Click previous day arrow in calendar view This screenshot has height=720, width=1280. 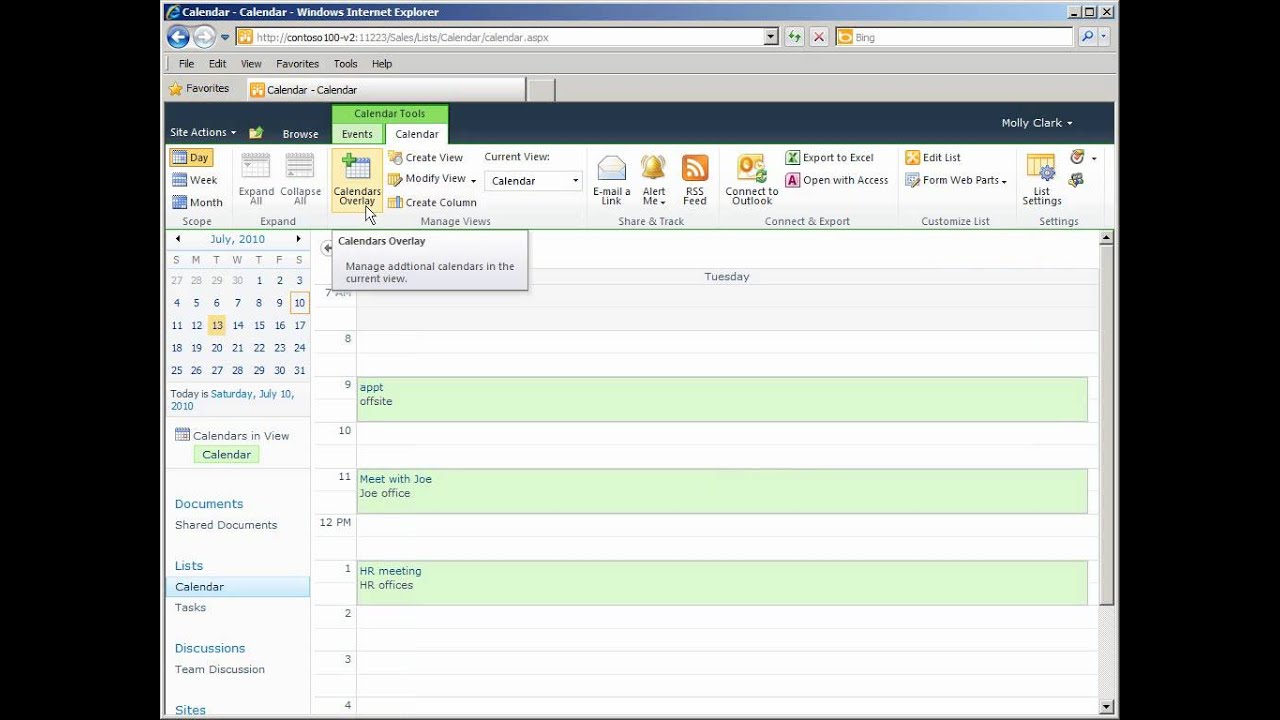coord(327,248)
